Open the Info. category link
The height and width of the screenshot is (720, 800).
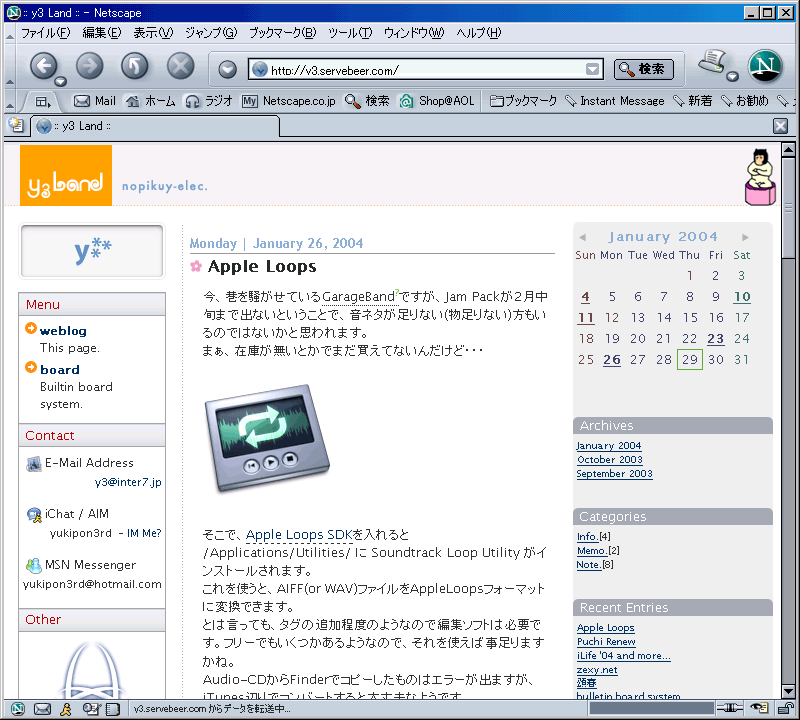587,537
